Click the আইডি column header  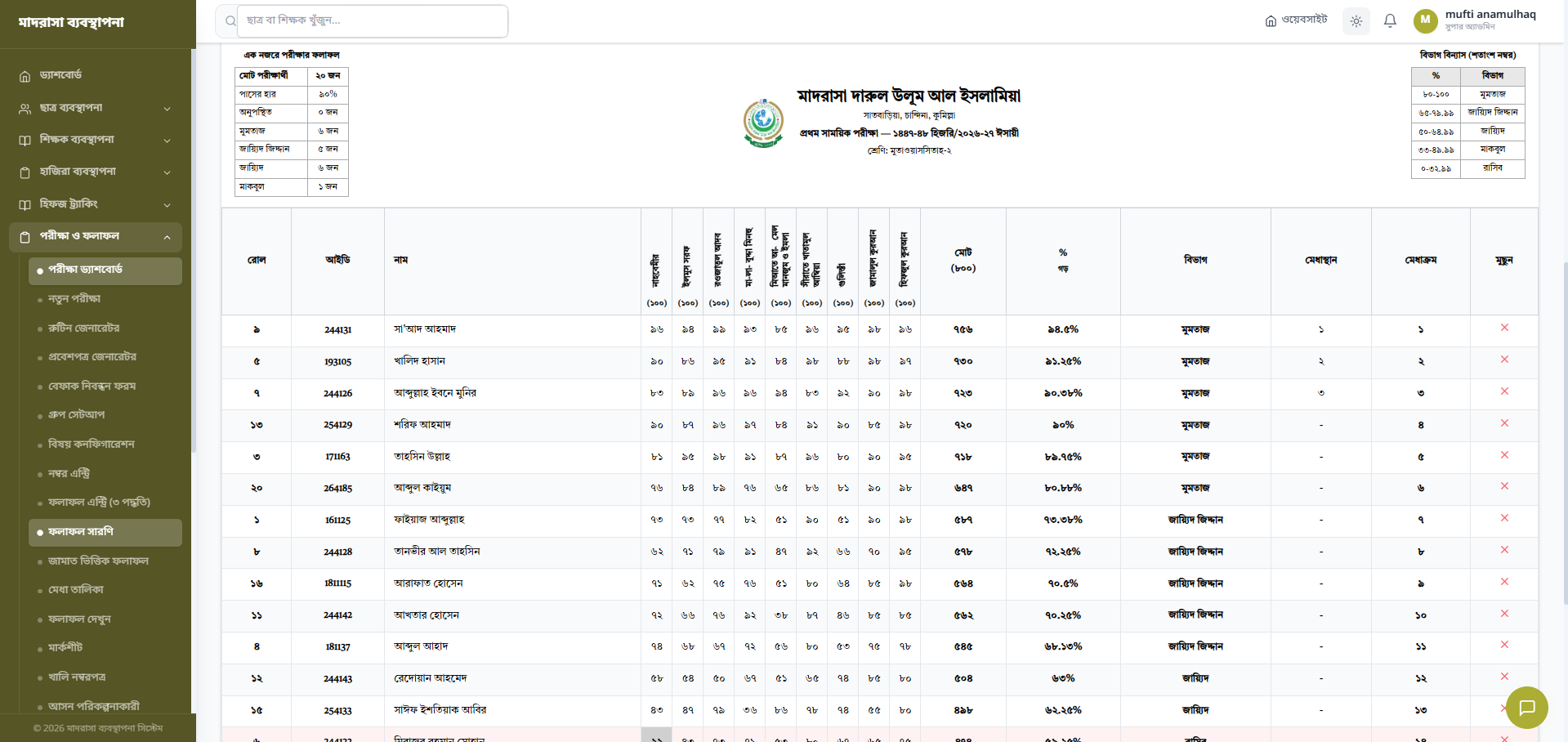pyautogui.click(x=337, y=261)
